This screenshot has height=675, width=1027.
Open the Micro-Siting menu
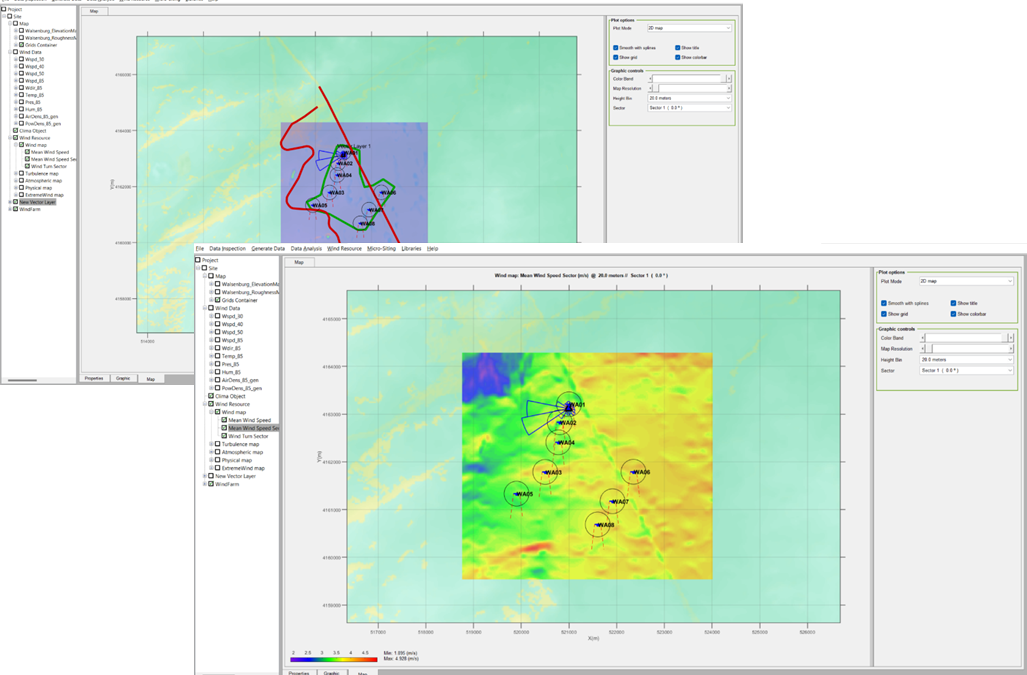tap(381, 248)
